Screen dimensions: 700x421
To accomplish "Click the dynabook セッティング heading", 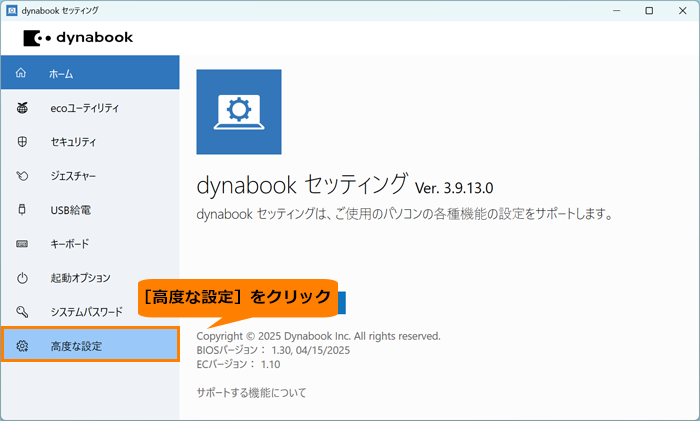I will pos(302,184).
